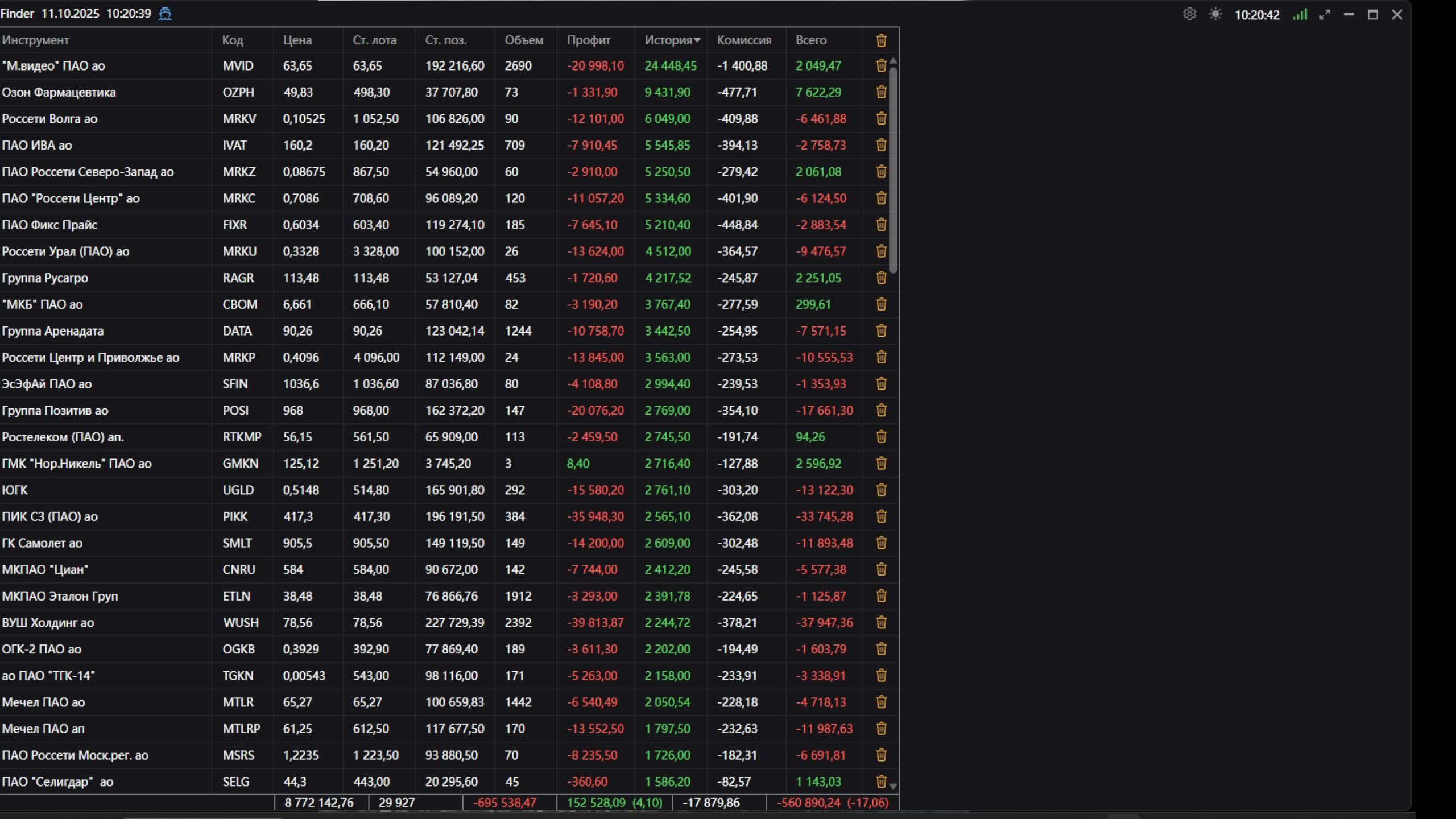Image resolution: width=1456 pixels, height=819 pixels.
Task: Select the ВУШ Холдинг ао row
Action: point(48,623)
